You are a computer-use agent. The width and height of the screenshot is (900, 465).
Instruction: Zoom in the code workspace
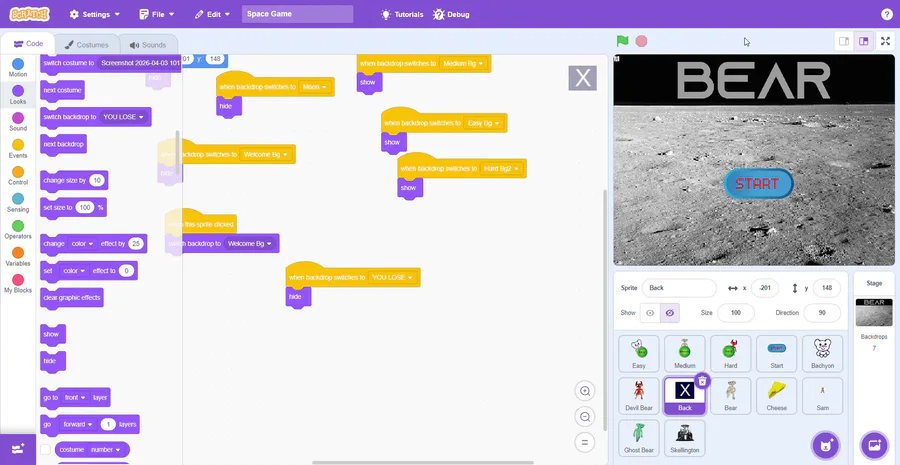(x=585, y=392)
